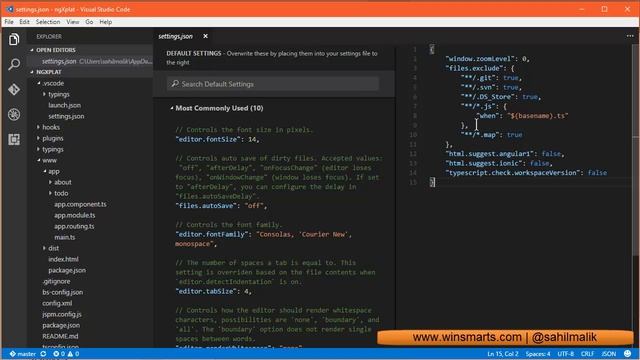The image size is (640, 360).
Task: Open the .gitignore file
Action: (x=56, y=282)
